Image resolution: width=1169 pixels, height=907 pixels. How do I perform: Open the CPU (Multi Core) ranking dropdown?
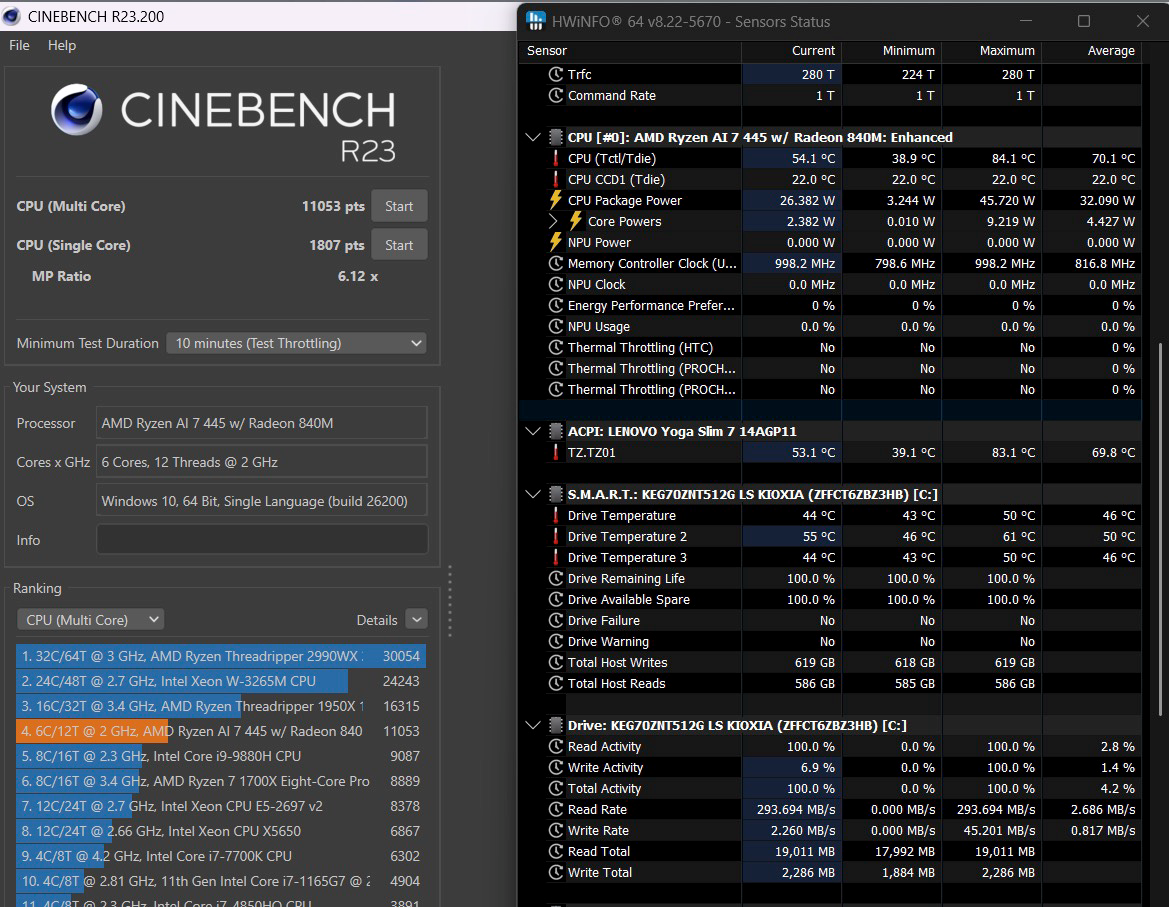point(90,620)
